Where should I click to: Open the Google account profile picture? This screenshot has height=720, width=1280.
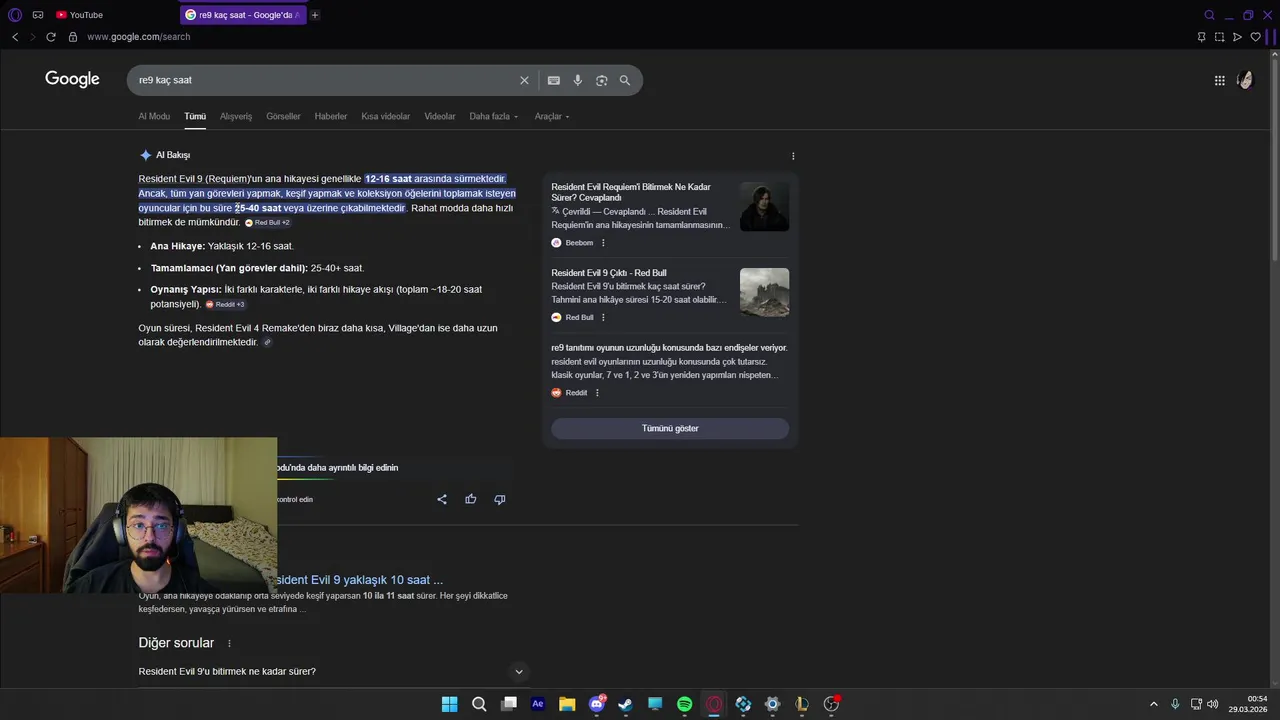[1246, 80]
